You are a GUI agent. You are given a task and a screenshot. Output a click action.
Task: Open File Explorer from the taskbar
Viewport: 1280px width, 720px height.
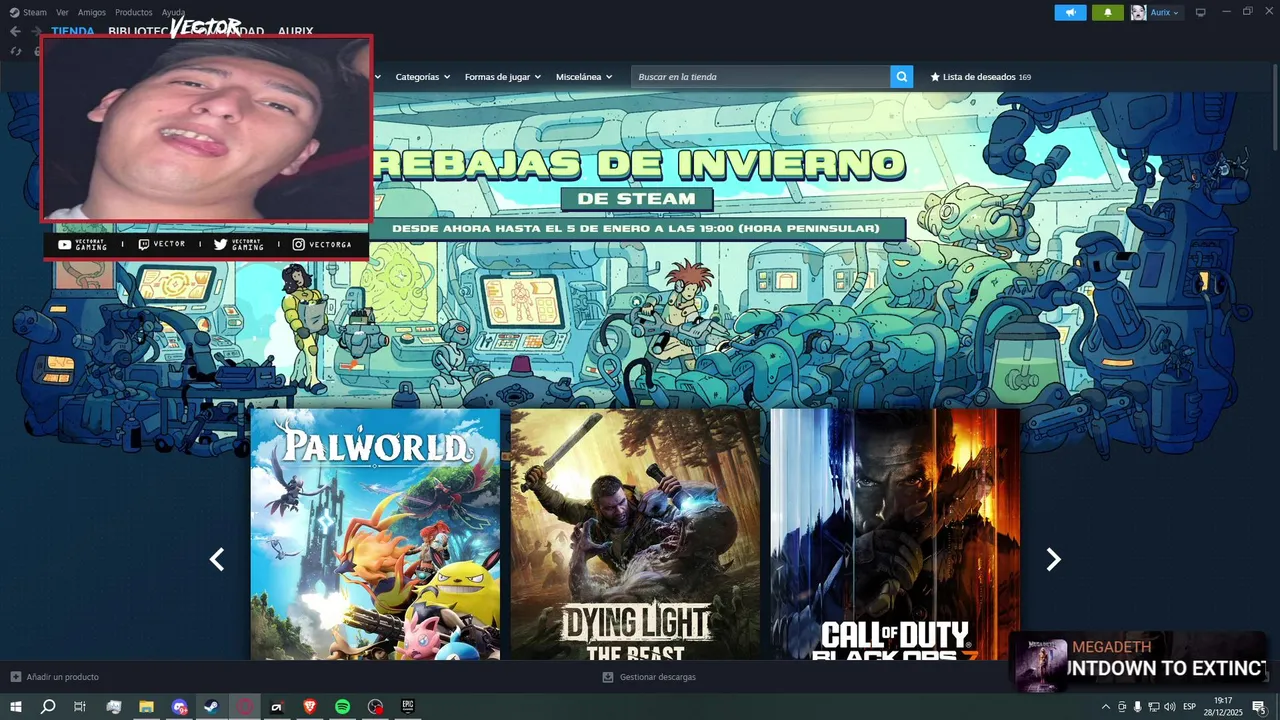146,707
